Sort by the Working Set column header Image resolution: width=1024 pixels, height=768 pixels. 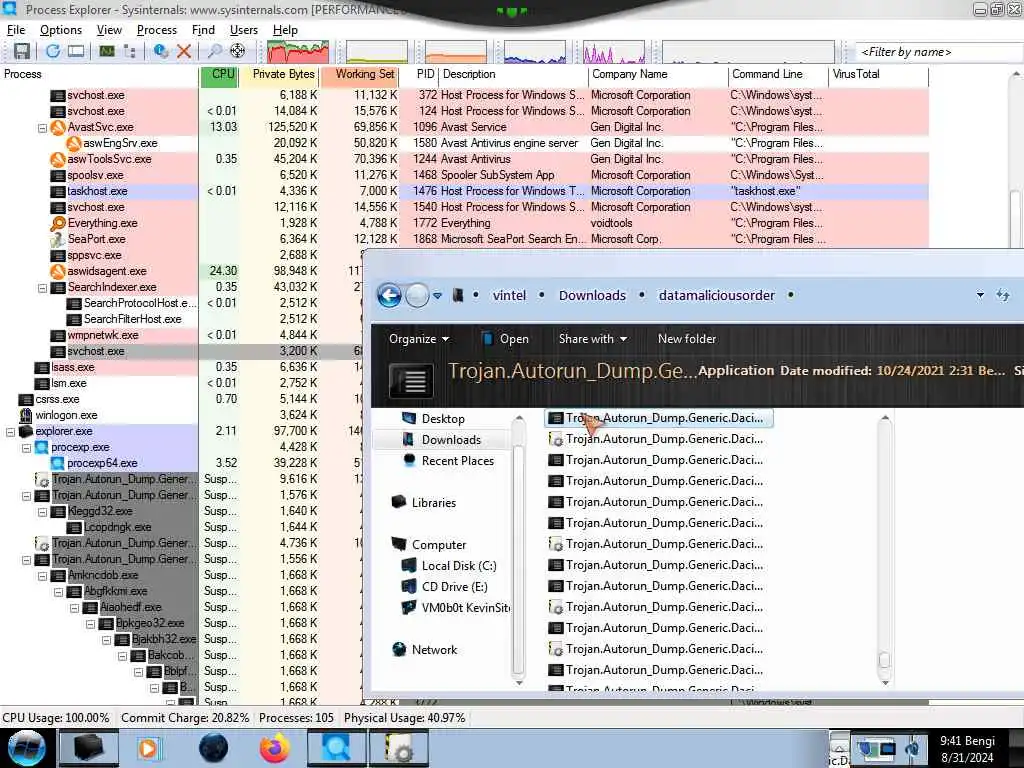coord(359,74)
